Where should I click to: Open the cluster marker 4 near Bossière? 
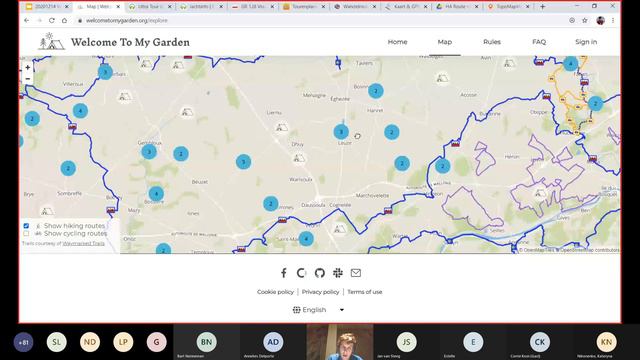click(x=156, y=193)
